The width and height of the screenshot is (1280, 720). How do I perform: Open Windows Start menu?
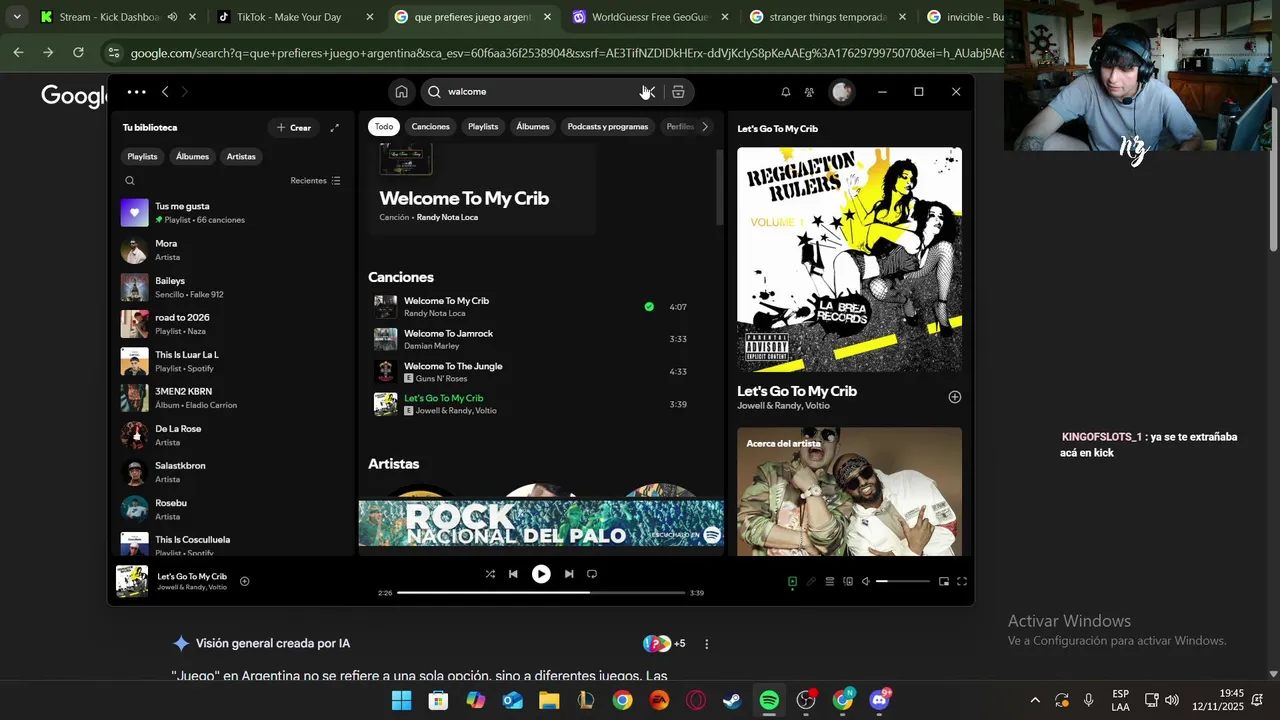[401, 700]
